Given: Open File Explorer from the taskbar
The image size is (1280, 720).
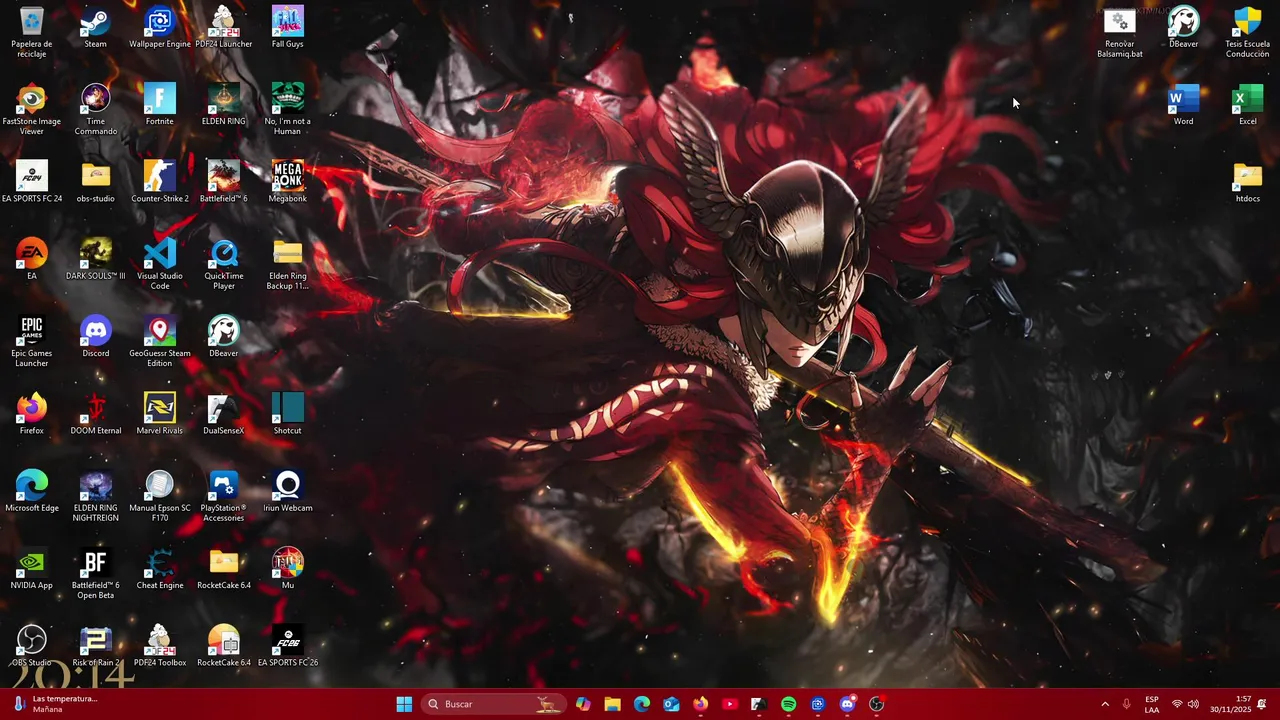Looking at the screenshot, I should pyautogui.click(x=612, y=704).
